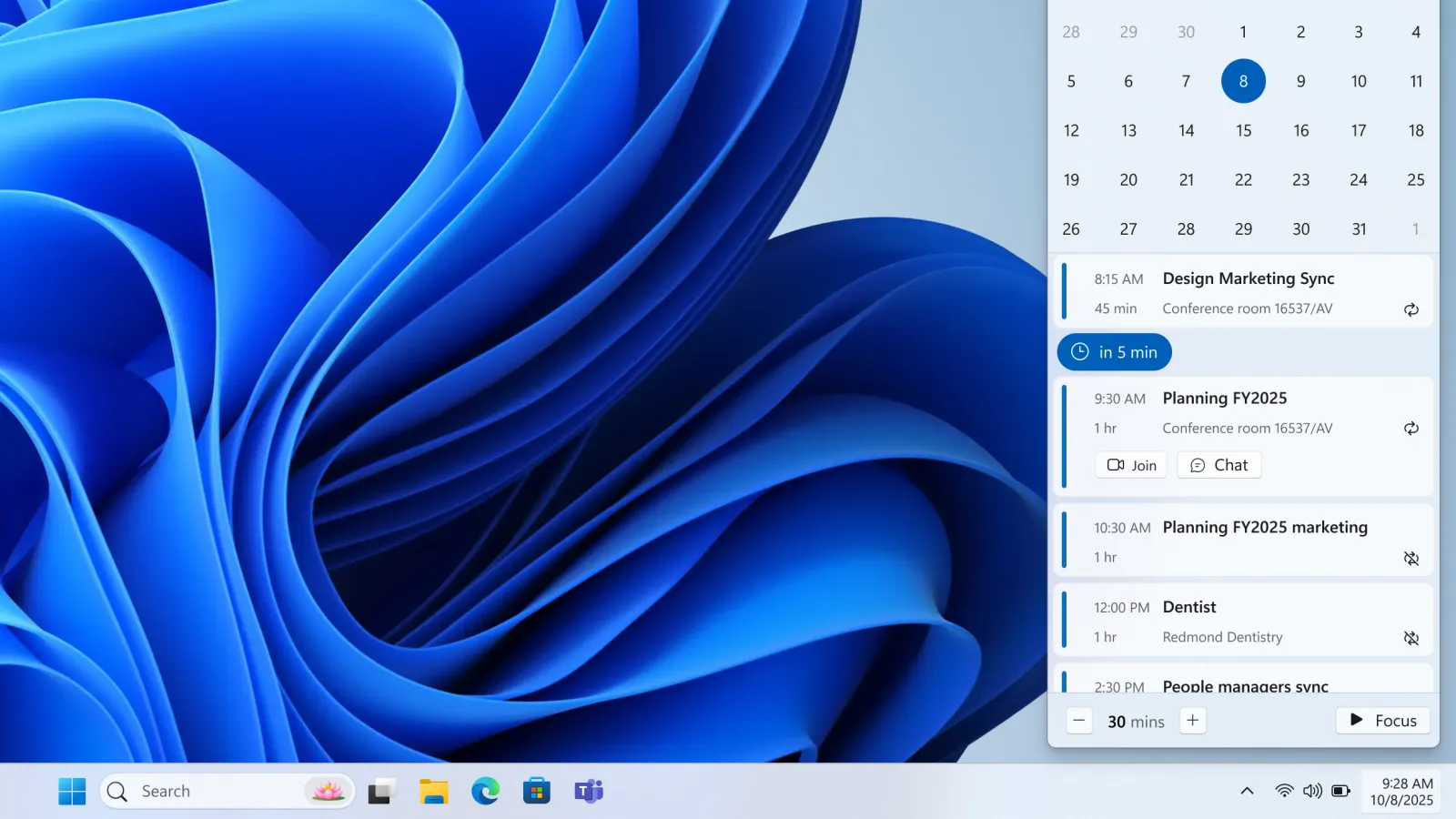Open Chat for the Planning FY2025 meeting
Viewport: 1456px width, 819px height.
click(x=1218, y=464)
